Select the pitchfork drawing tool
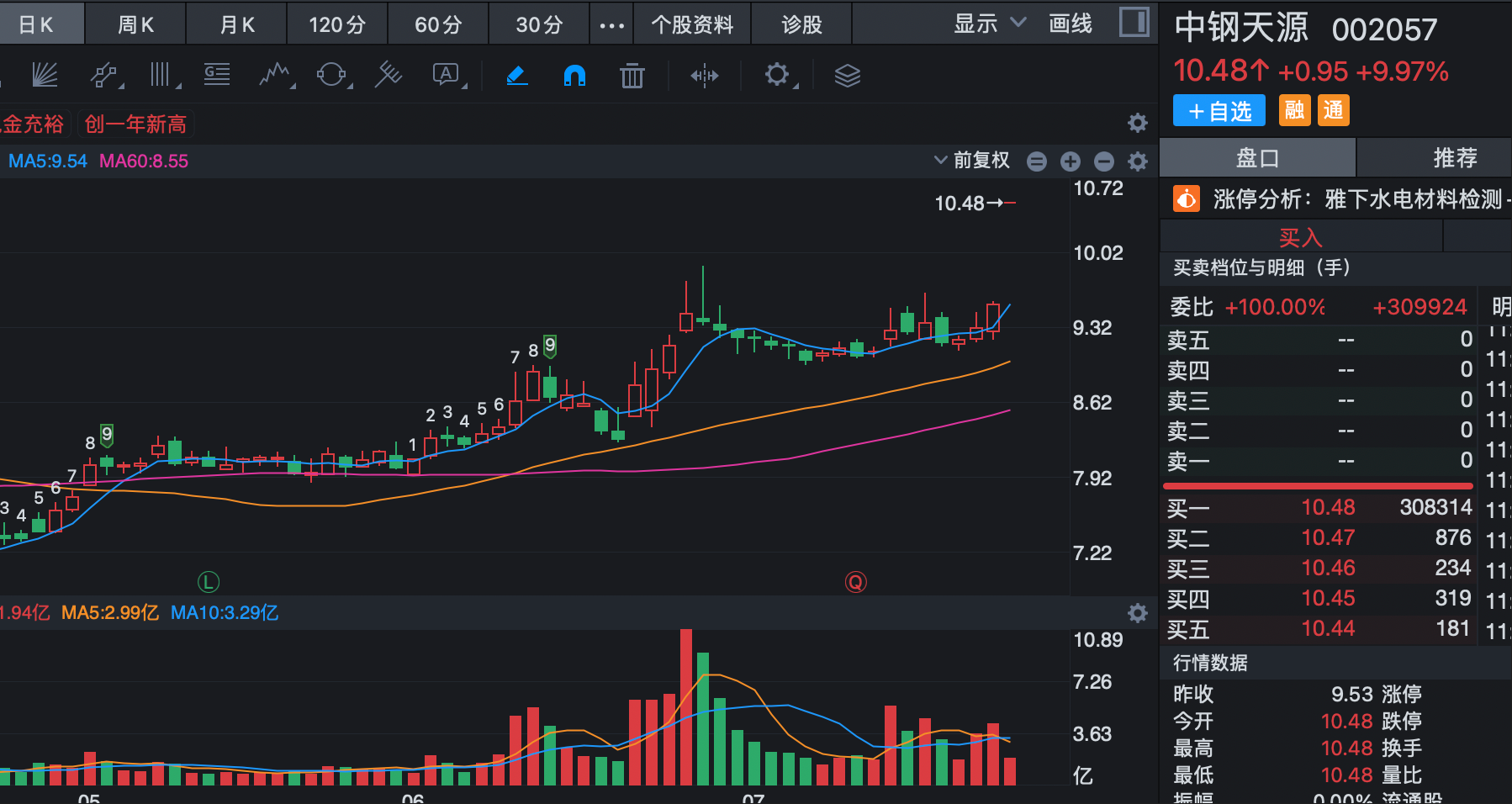The width and height of the screenshot is (1512, 804). click(x=389, y=76)
